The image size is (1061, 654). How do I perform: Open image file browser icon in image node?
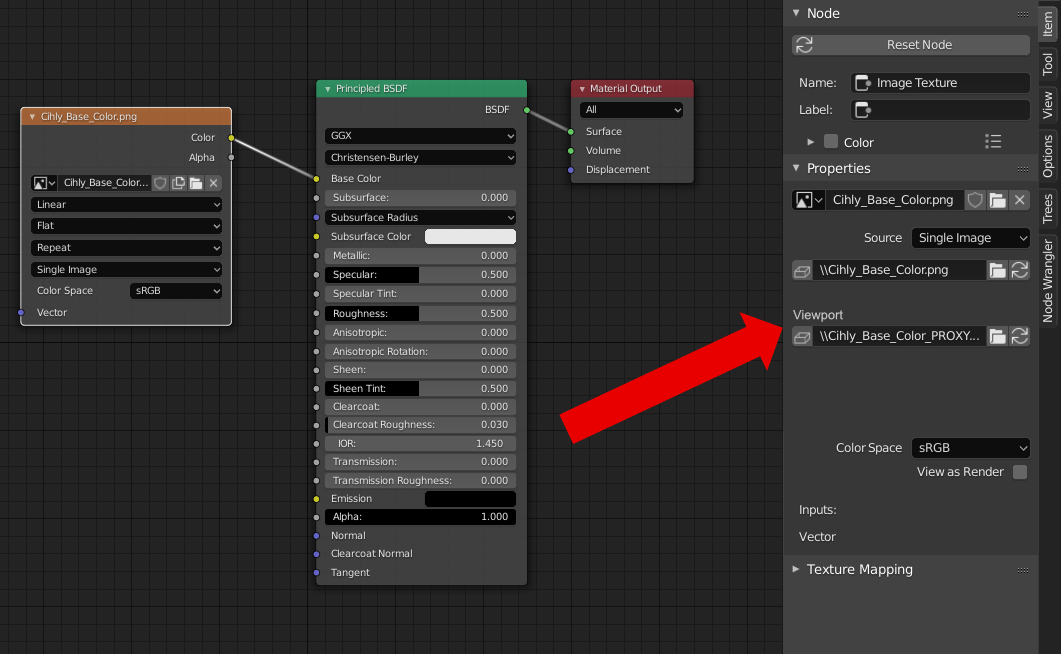tap(196, 183)
